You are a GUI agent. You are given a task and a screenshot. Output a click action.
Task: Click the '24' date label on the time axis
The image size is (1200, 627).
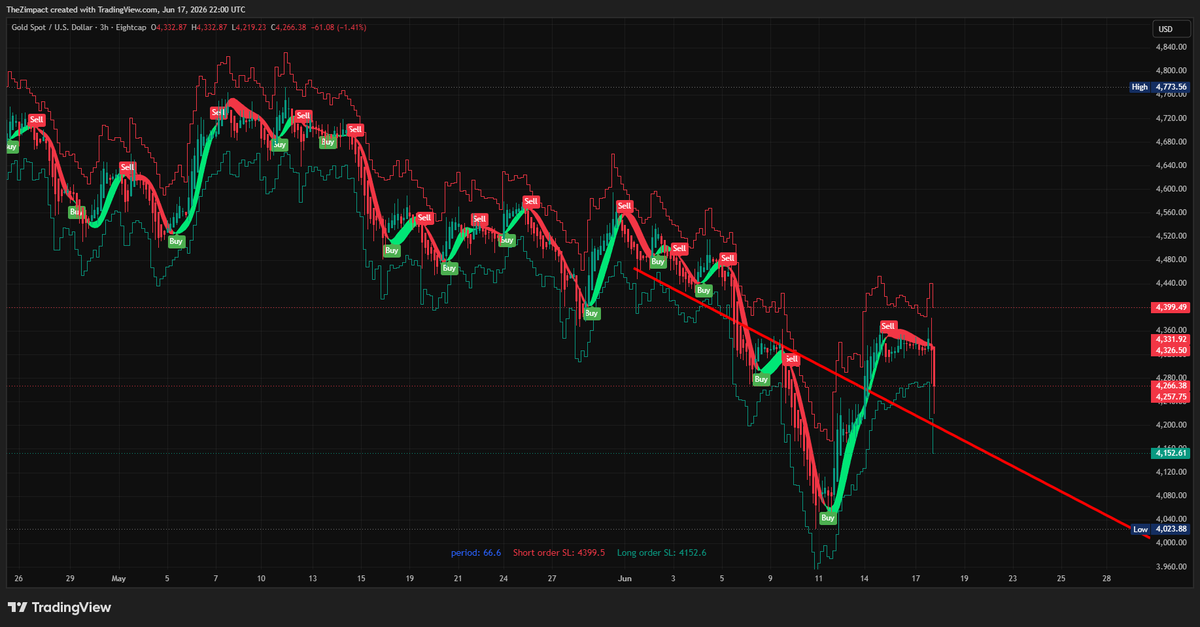[x=503, y=578]
